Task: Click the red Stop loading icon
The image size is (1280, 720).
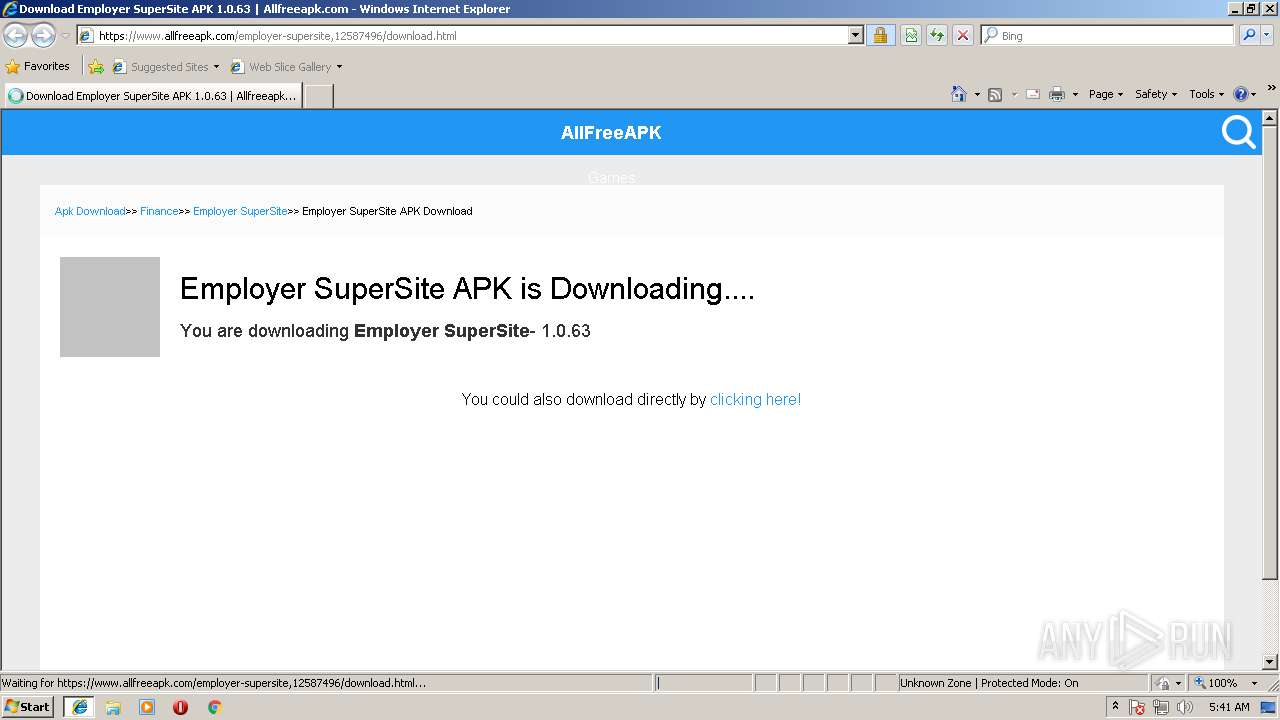Action: [x=962, y=35]
